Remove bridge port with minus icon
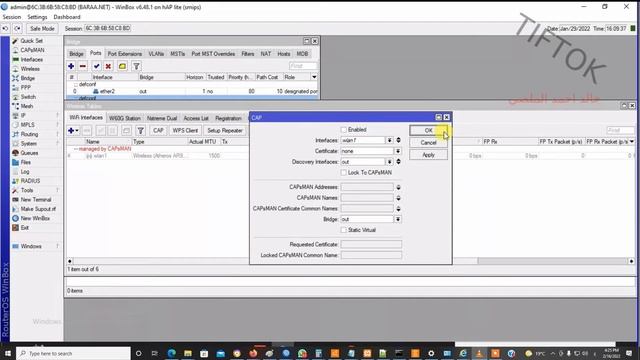The width and height of the screenshot is (640, 360). tap(83, 66)
